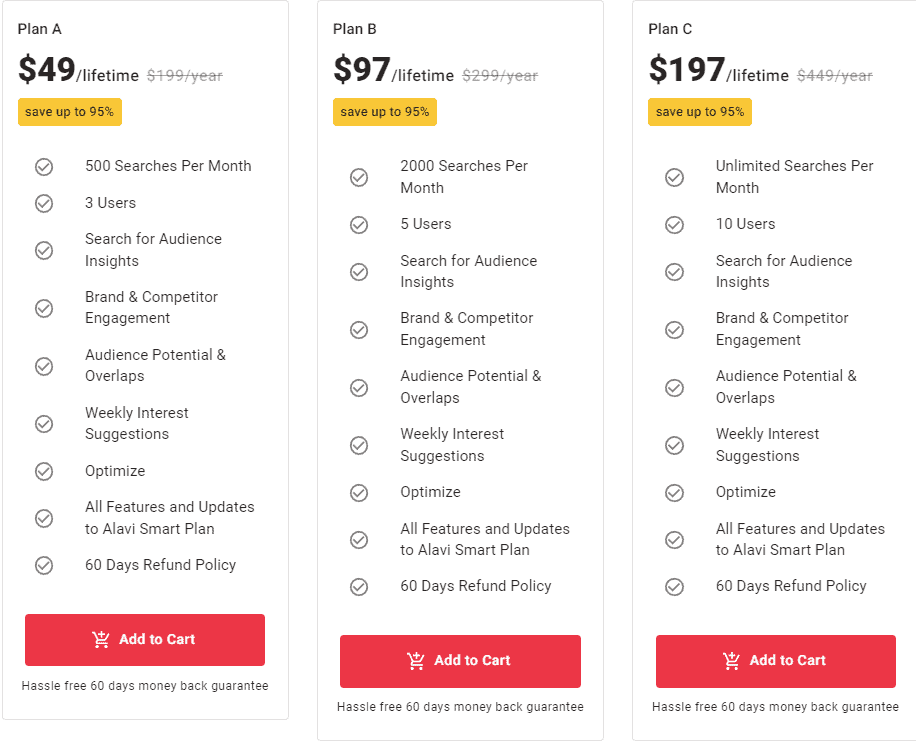Image resolution: width=916 pixels, height=741 pixels.
Task: Click Plan A's Optimize checkmark icon
Action: [x=44, y=471]
